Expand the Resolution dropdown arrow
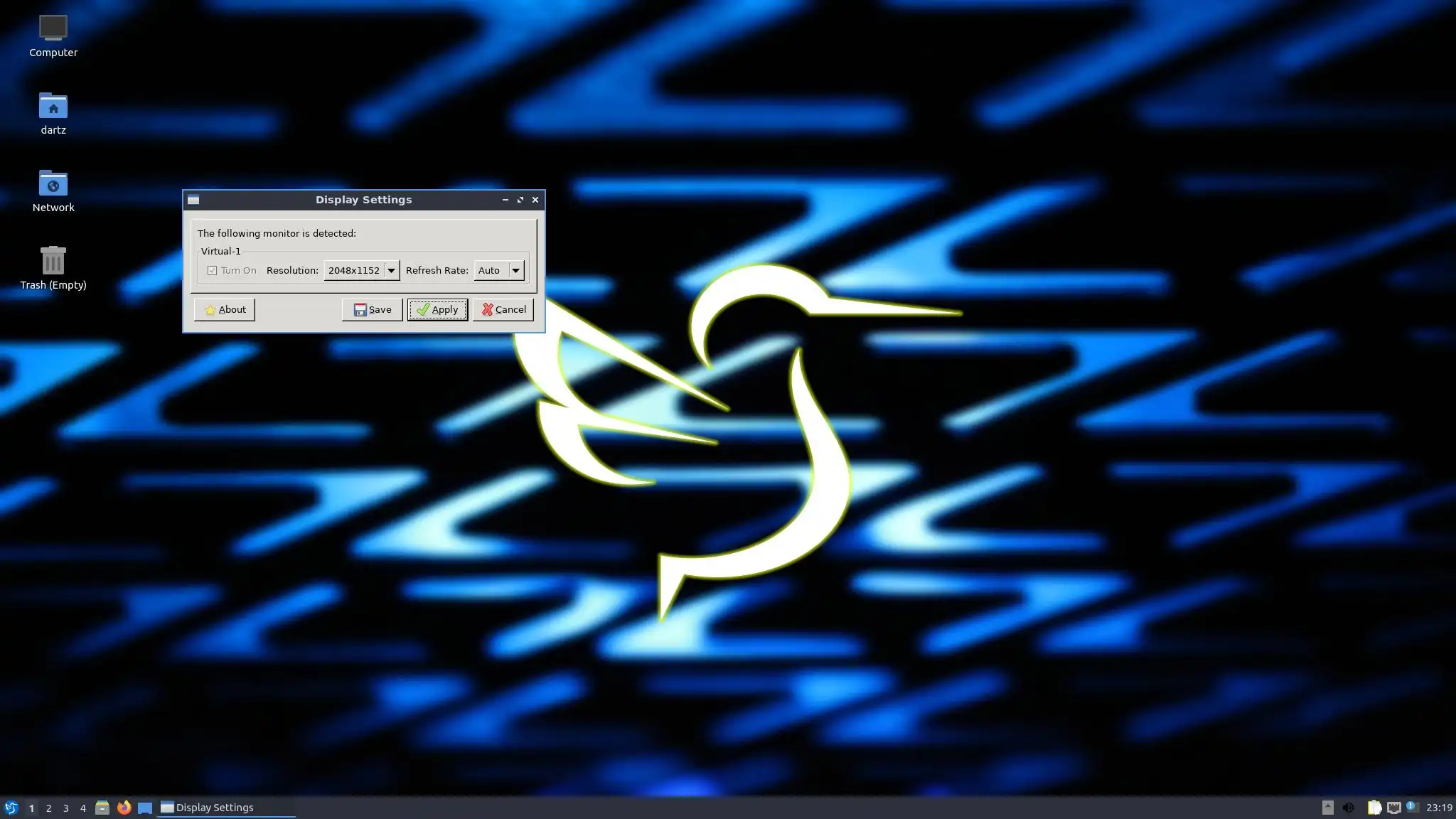1456x819 pixels. pos(391,270)
